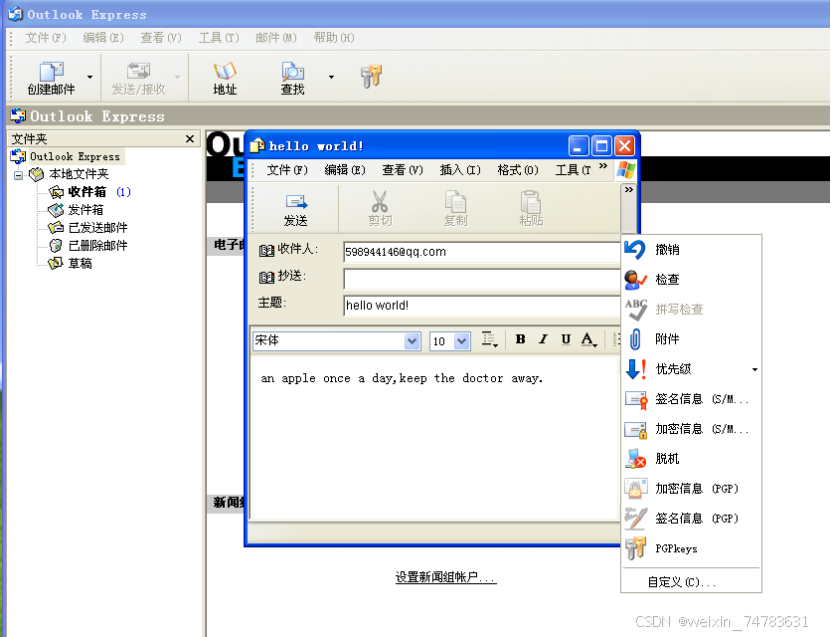Open the 格式(O) menu in the compose window
The width and height of the screenshot is (831, 637).
tap(518, 170)
